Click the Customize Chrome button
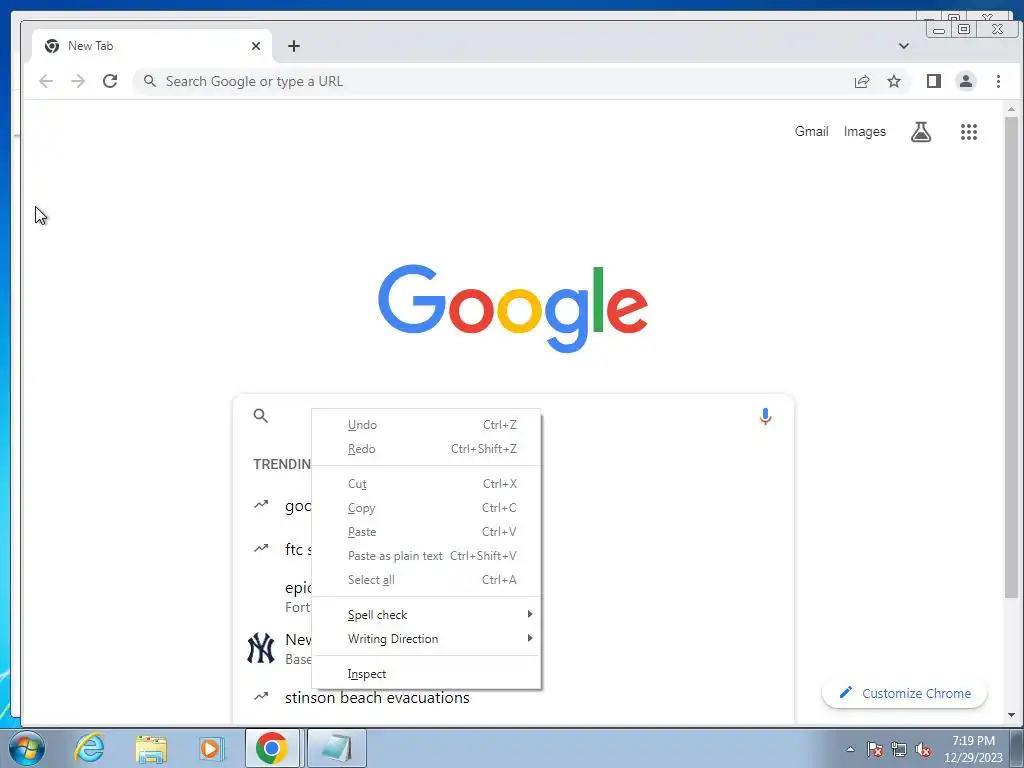The height and width of the screenshot is (768, 1024). coord(904,693)
